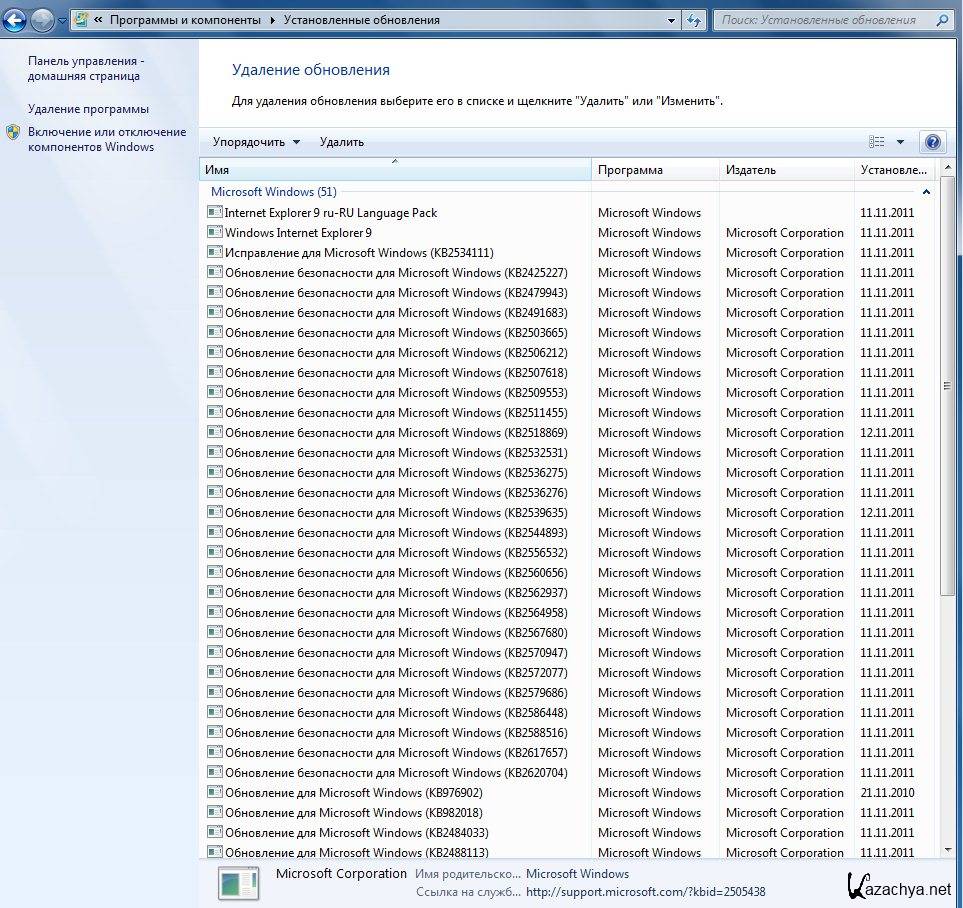The width and height of the screenshot is (963, 908).
Task: Click the Удалить toolbar button
Action: click(342, 142)
